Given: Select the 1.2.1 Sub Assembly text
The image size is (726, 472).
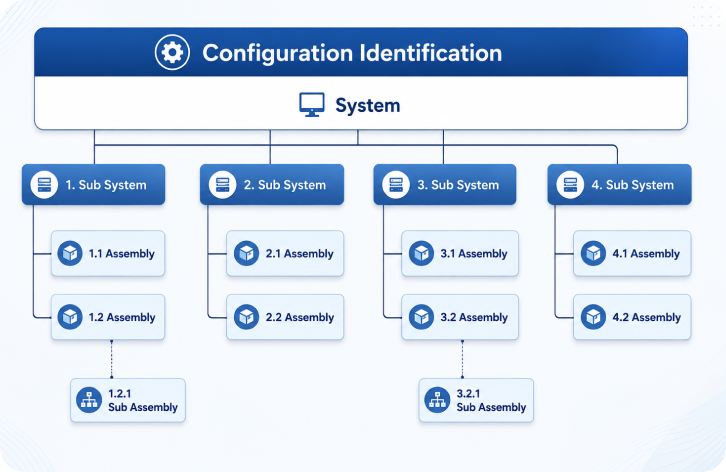Looking at the screenshot, I should [x=143, y=401].
